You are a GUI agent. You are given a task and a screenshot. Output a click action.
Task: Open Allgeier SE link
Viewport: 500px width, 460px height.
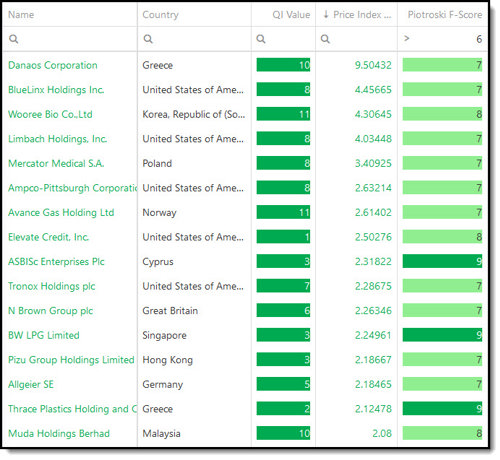pos(31,384)
